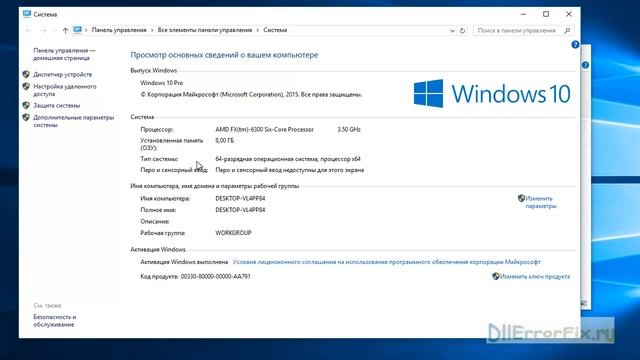Select the Microsoft Corporation copyright line
This screenshot has height=360, width=640.
(x=251, y=94)
